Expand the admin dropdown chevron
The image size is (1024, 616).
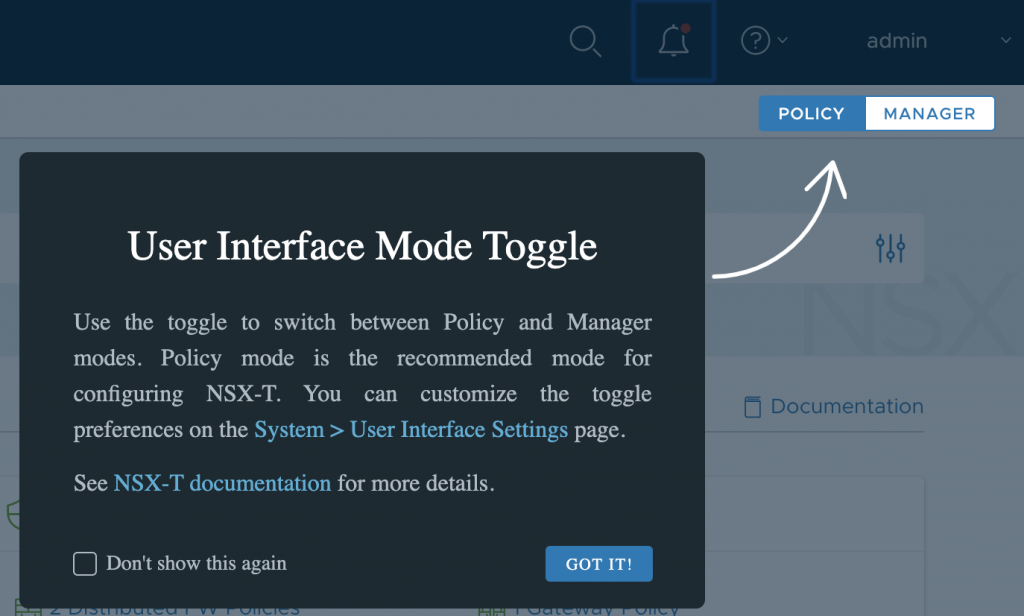[1006, 41]
